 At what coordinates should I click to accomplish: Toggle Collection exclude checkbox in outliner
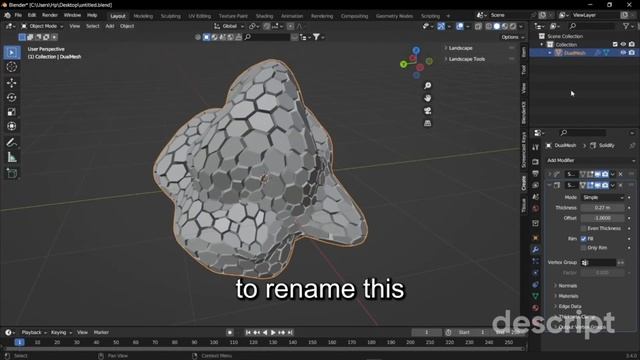tap(615, 44)
